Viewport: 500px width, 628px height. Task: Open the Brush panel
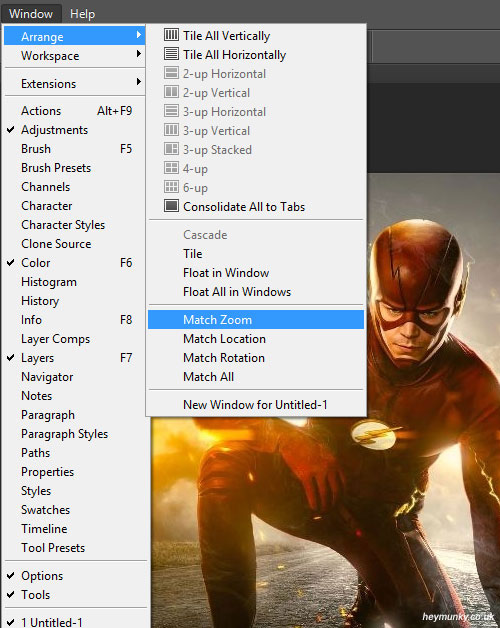click(75, 149)
